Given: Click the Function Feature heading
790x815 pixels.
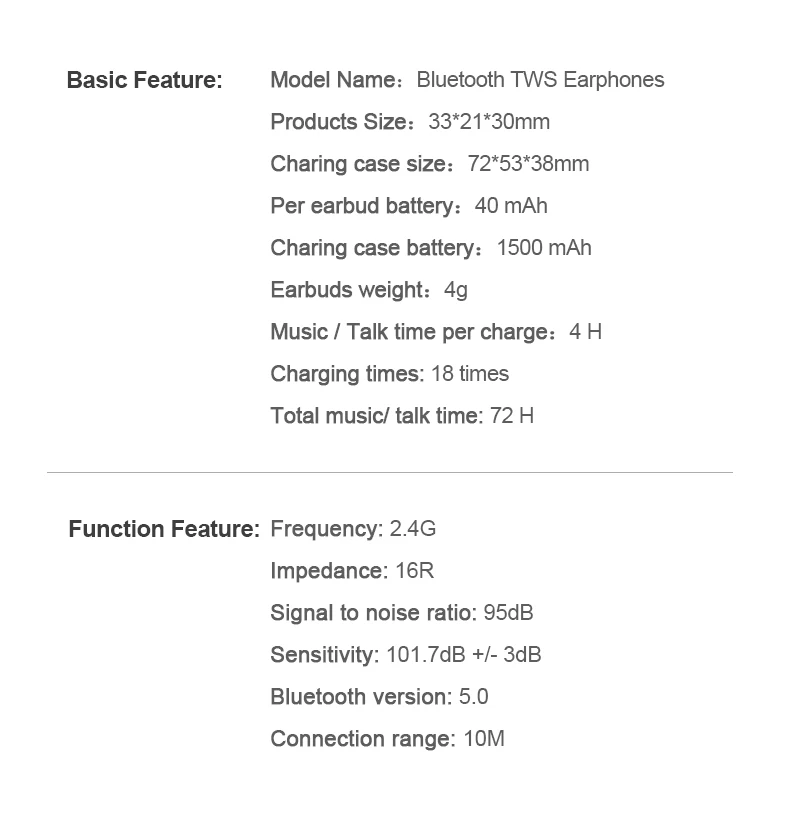Looking at the screenshot, I should tap(164, 529).
